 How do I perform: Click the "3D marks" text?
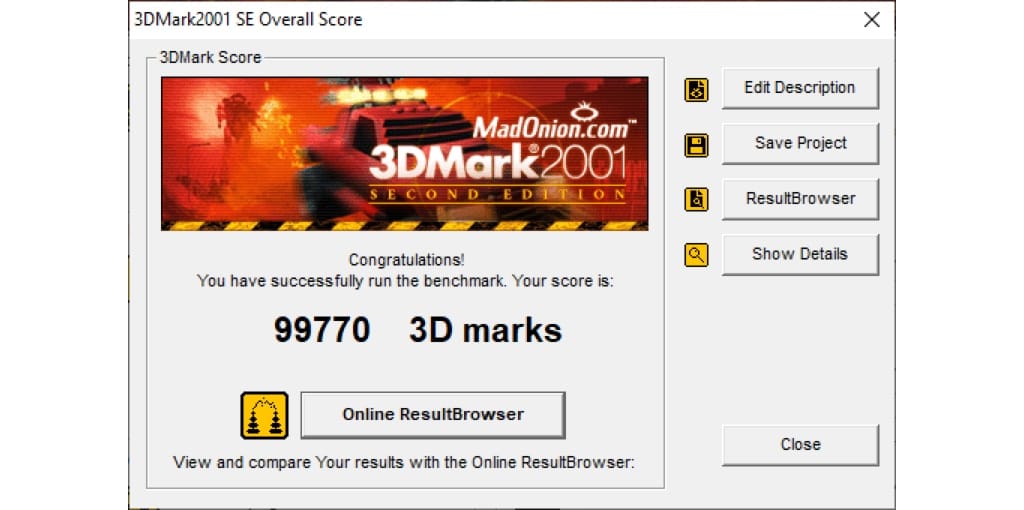485,330
